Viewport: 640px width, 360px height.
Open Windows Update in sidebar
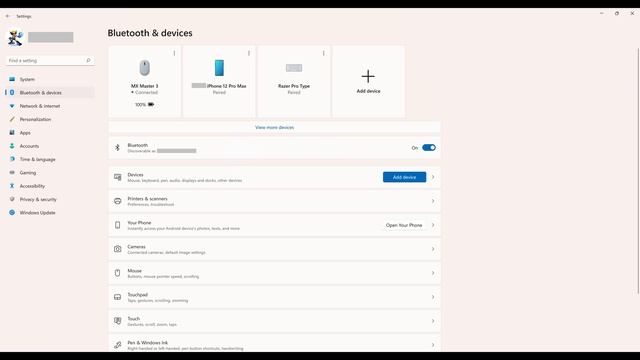[50, 213]
